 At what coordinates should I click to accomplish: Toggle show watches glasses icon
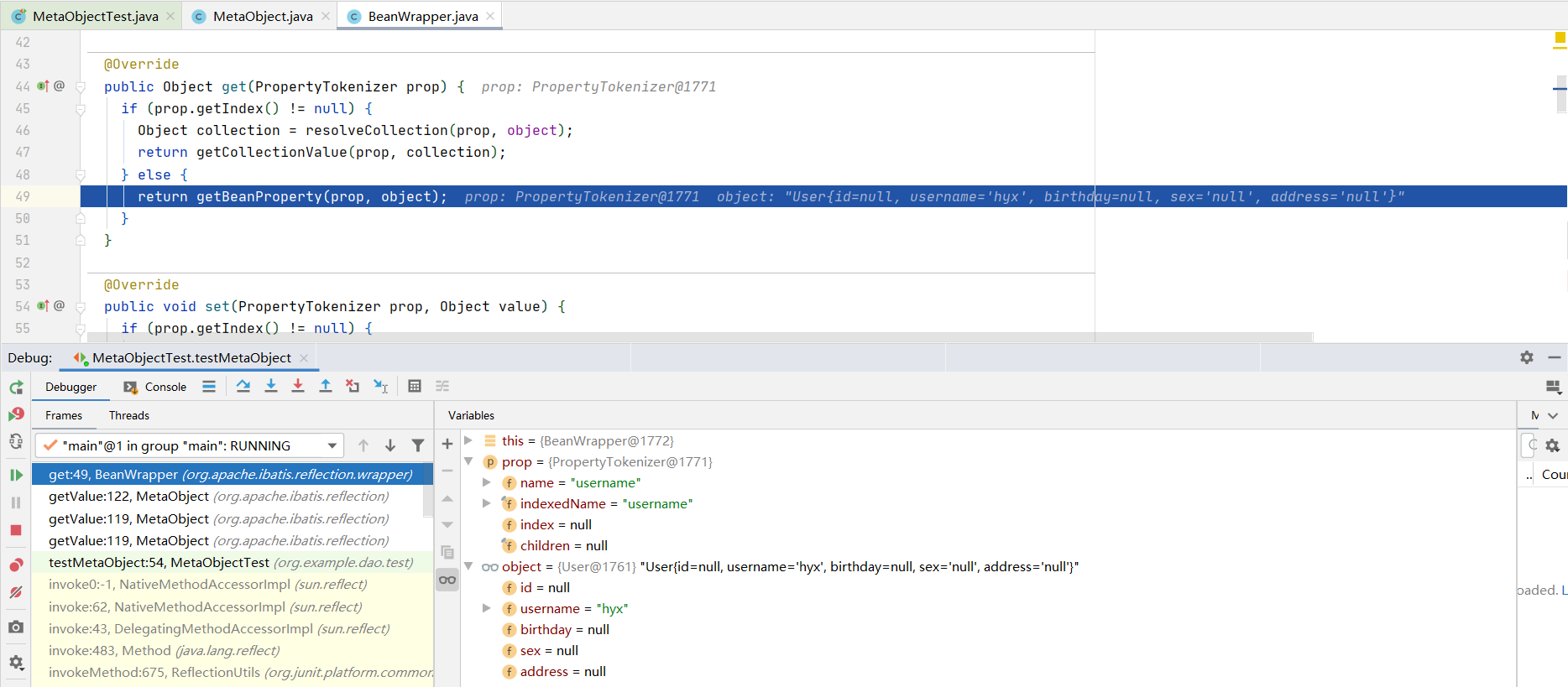click(x=447, y=580)
